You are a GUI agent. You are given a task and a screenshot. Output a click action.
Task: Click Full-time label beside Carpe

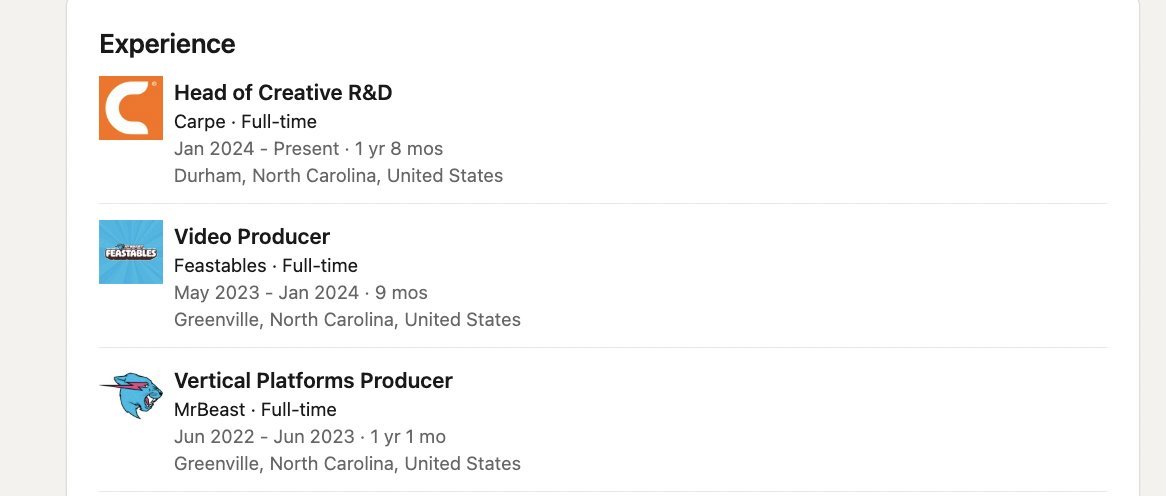pyautogui.click(x=279, y=122)
